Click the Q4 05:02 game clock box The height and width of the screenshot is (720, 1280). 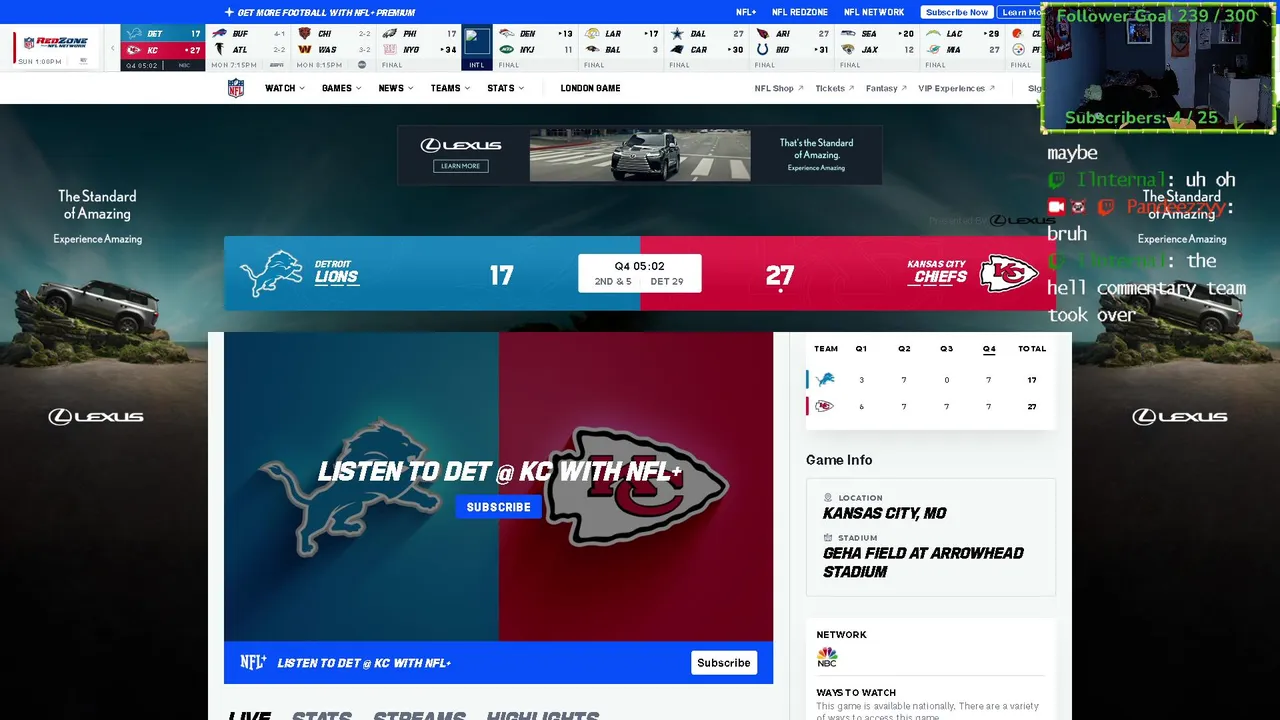tap(640, 273)
